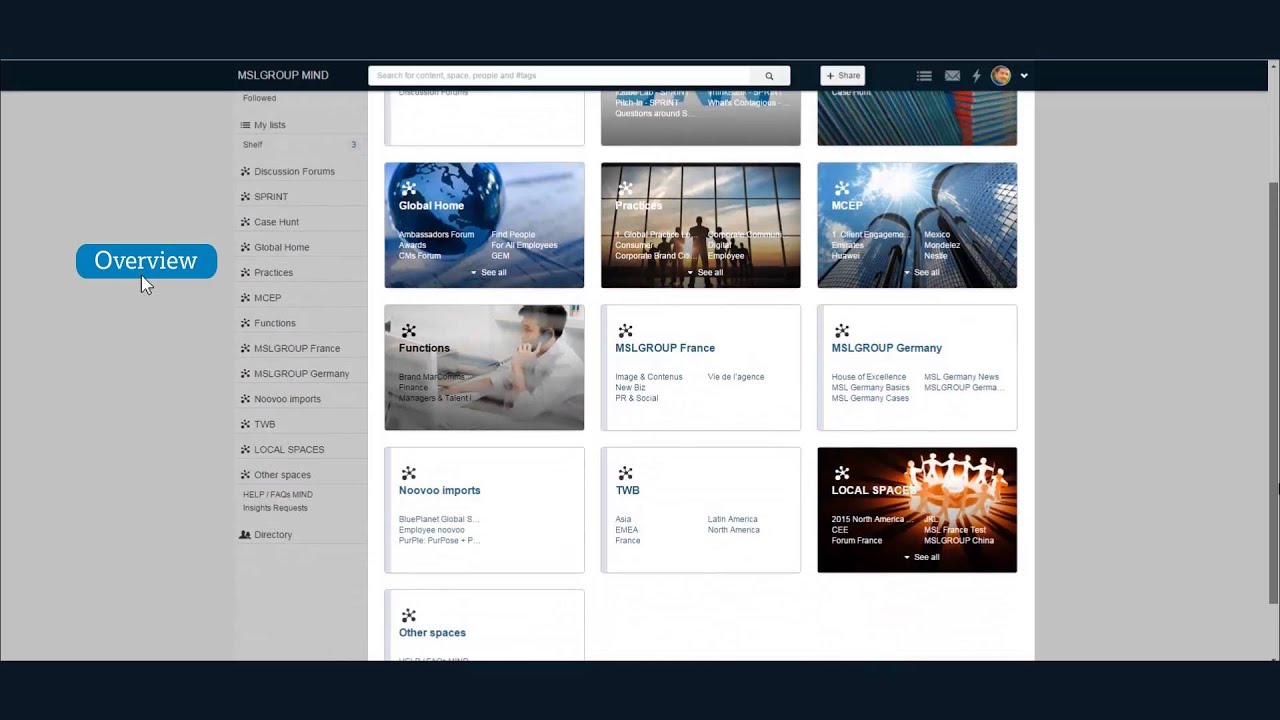Click the space icon on MSLGROUP France card
This screenshot has height=720, width=1280.
[x=625, y=331]
